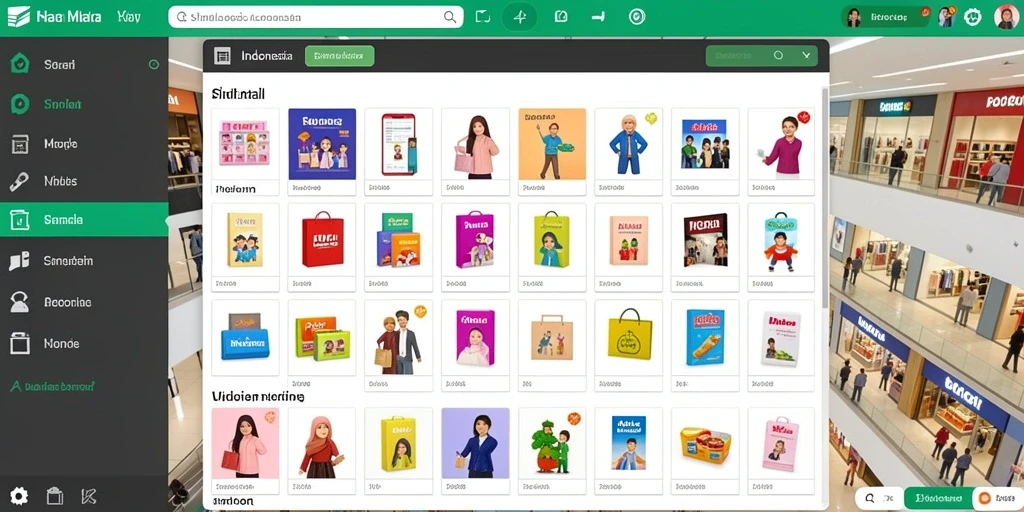Expand the chevron in the panel header dropdown

click(806, 56)
